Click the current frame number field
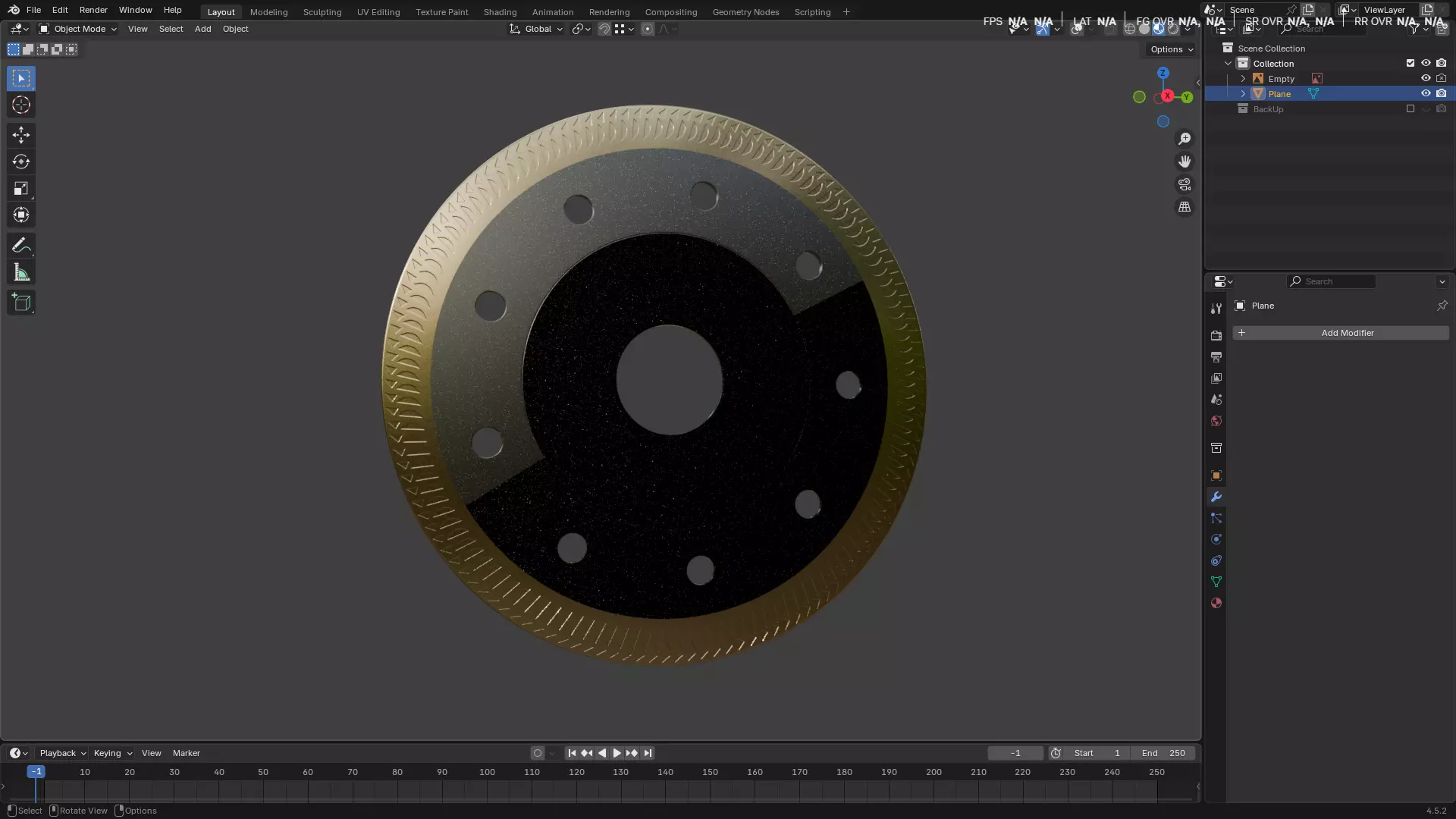 (x=1015, y=753)
